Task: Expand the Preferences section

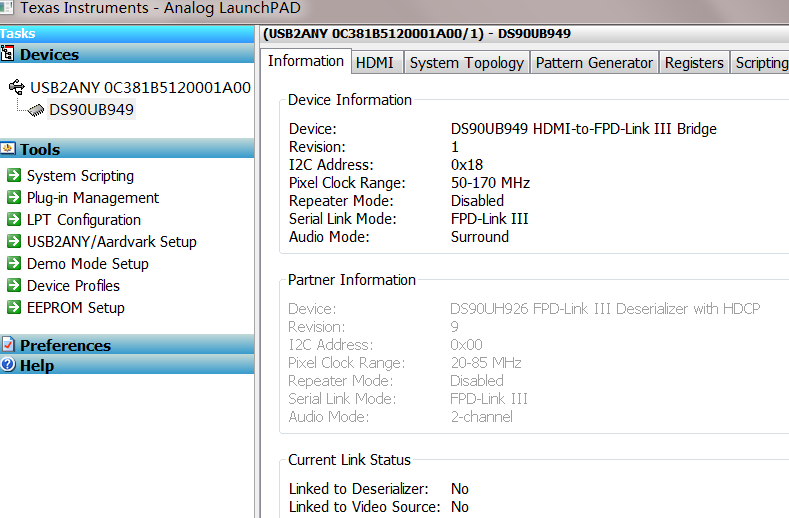Action: pos(127,345)
